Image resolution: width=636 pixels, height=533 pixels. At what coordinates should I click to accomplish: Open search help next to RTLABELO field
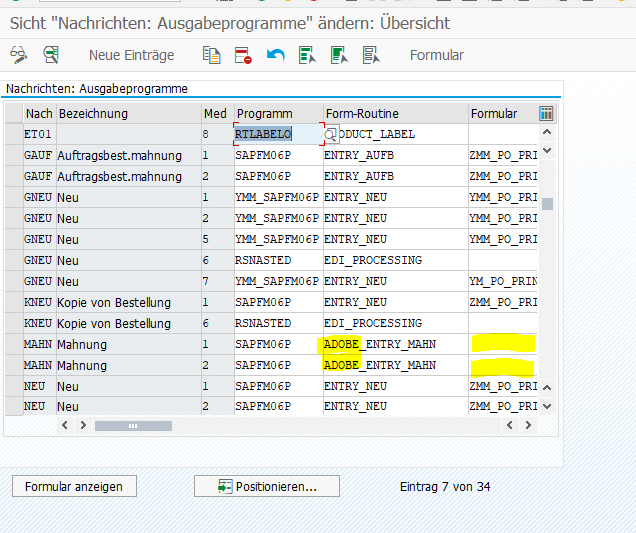coord(331,134)
